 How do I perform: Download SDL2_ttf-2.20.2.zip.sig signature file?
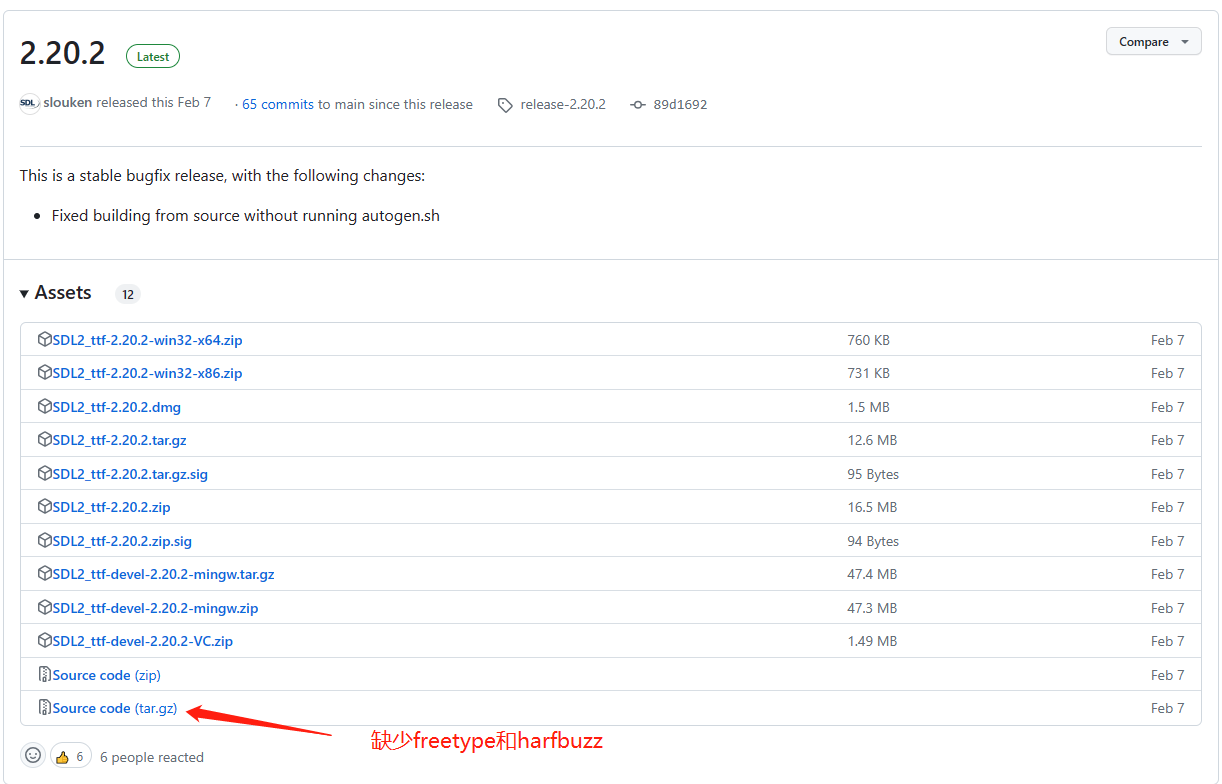(122, 541)
